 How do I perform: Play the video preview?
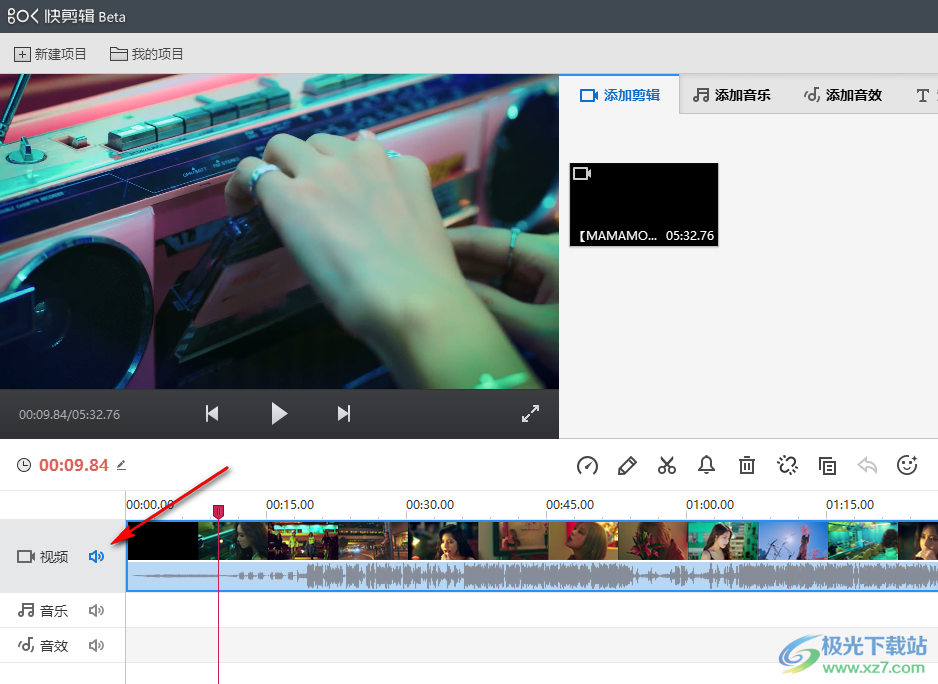coord(279,414)
